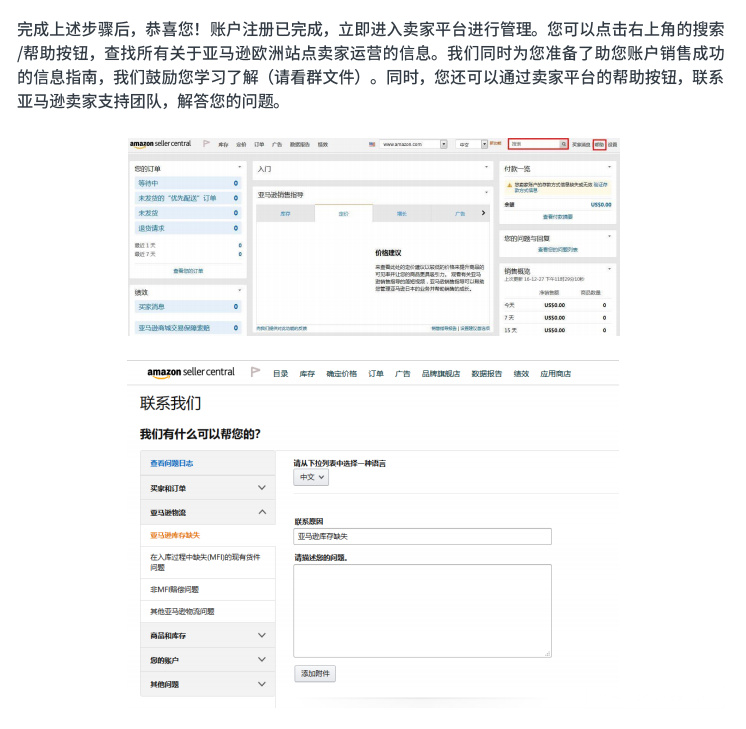746x729 pixels.
Task: Open the 查看您的订单 link
Action: [188, 271]
